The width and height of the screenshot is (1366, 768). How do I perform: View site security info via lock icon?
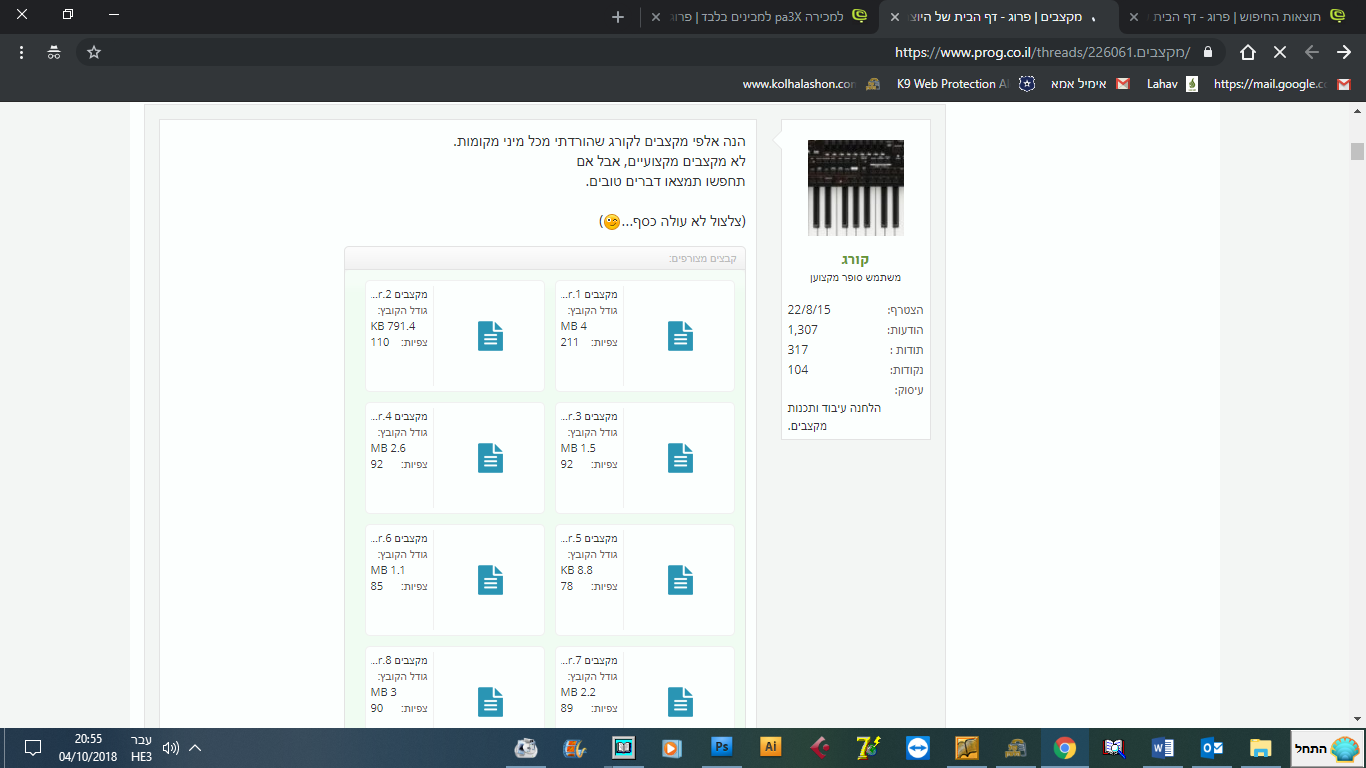click(x=1208, y=52)
